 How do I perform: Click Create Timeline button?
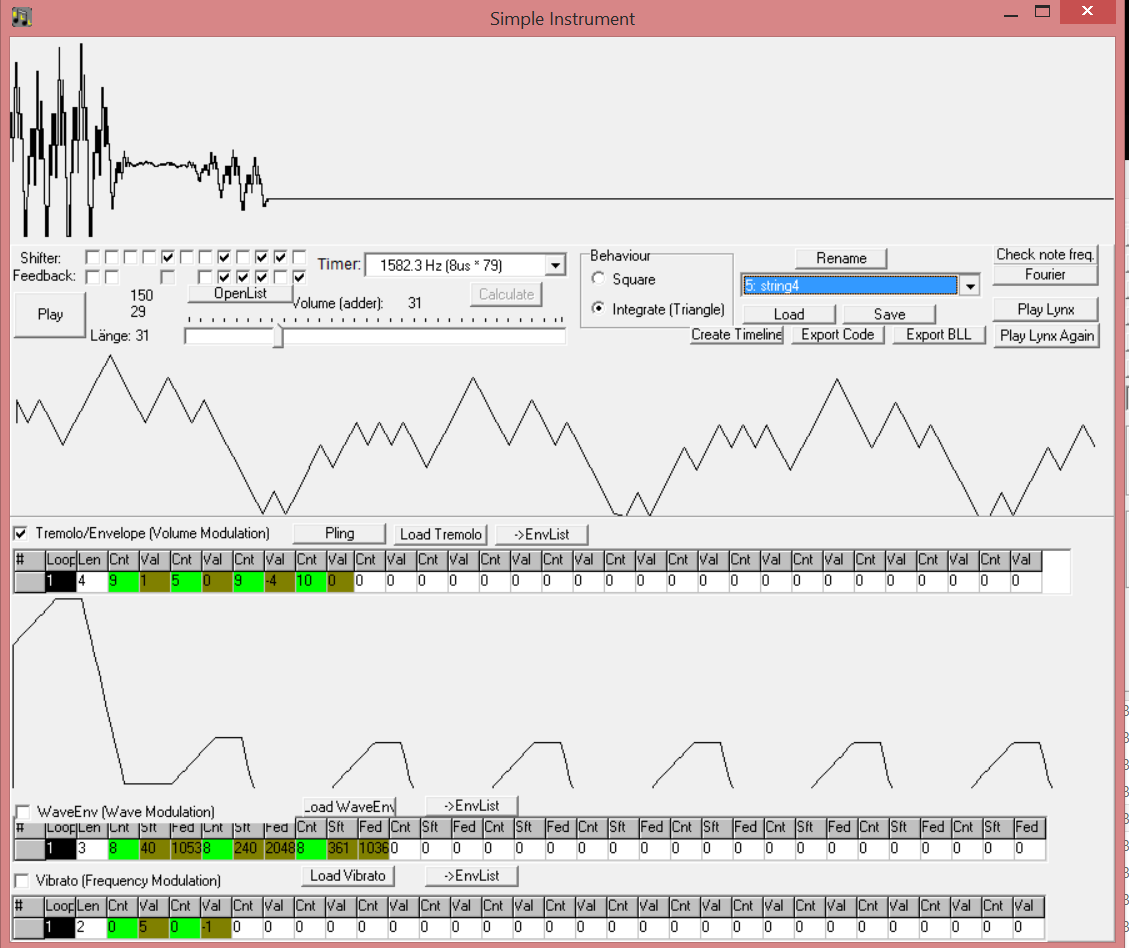coord(736,334)
